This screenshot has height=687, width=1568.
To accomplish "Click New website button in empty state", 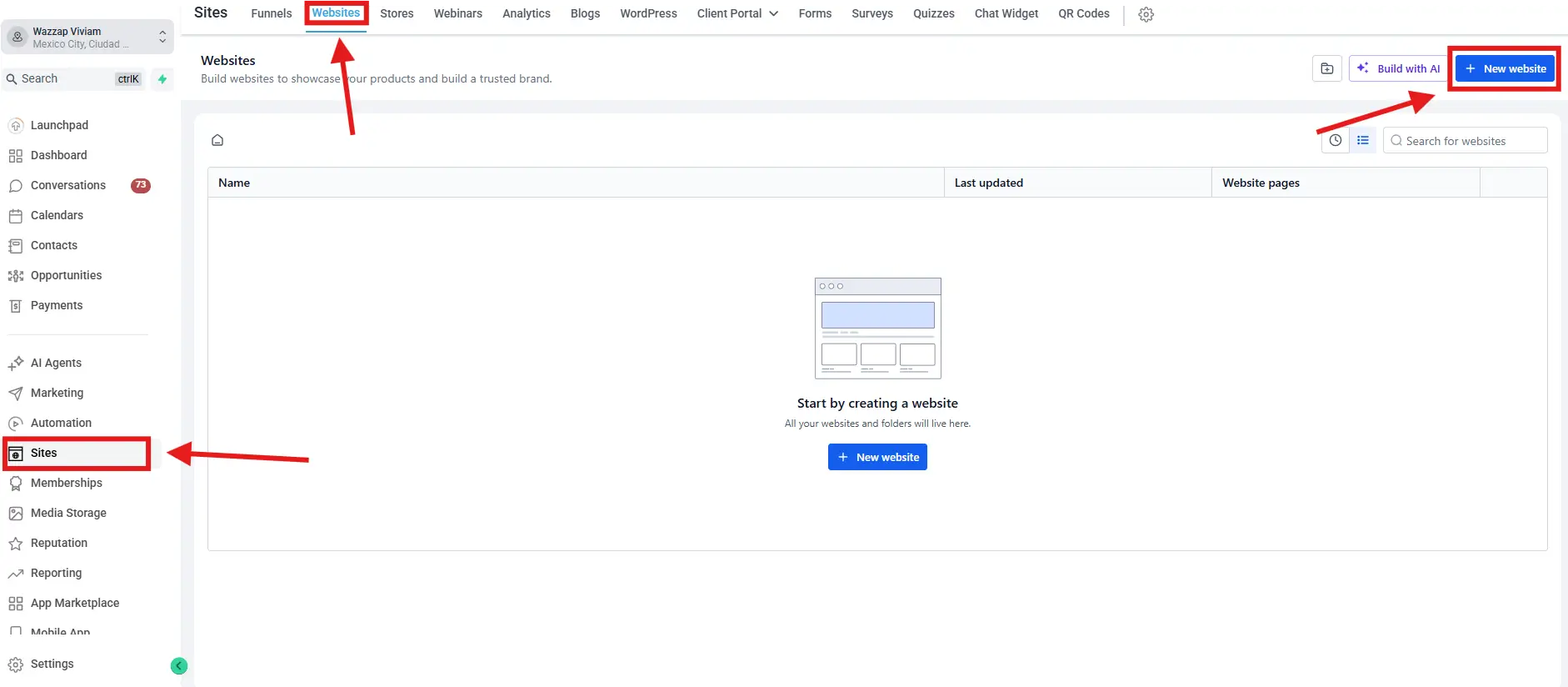I will click(x=877, y=457).
